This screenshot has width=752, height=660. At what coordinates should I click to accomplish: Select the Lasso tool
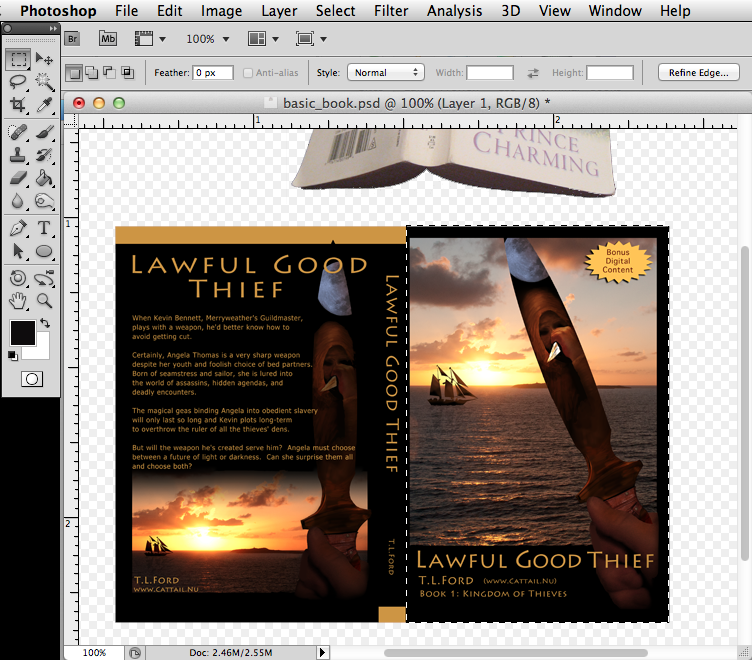point(18,82)
